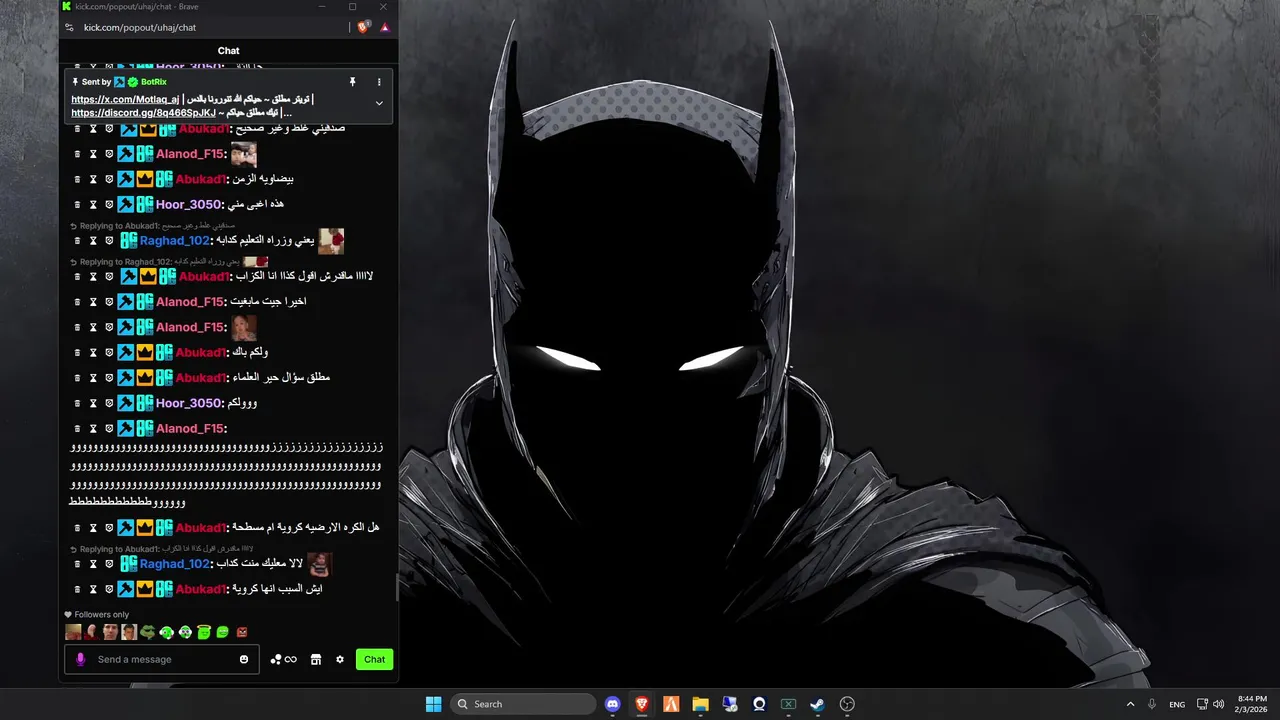Delete Abukad1's 'هل الكره الارضيه' message

pos(77,528)
